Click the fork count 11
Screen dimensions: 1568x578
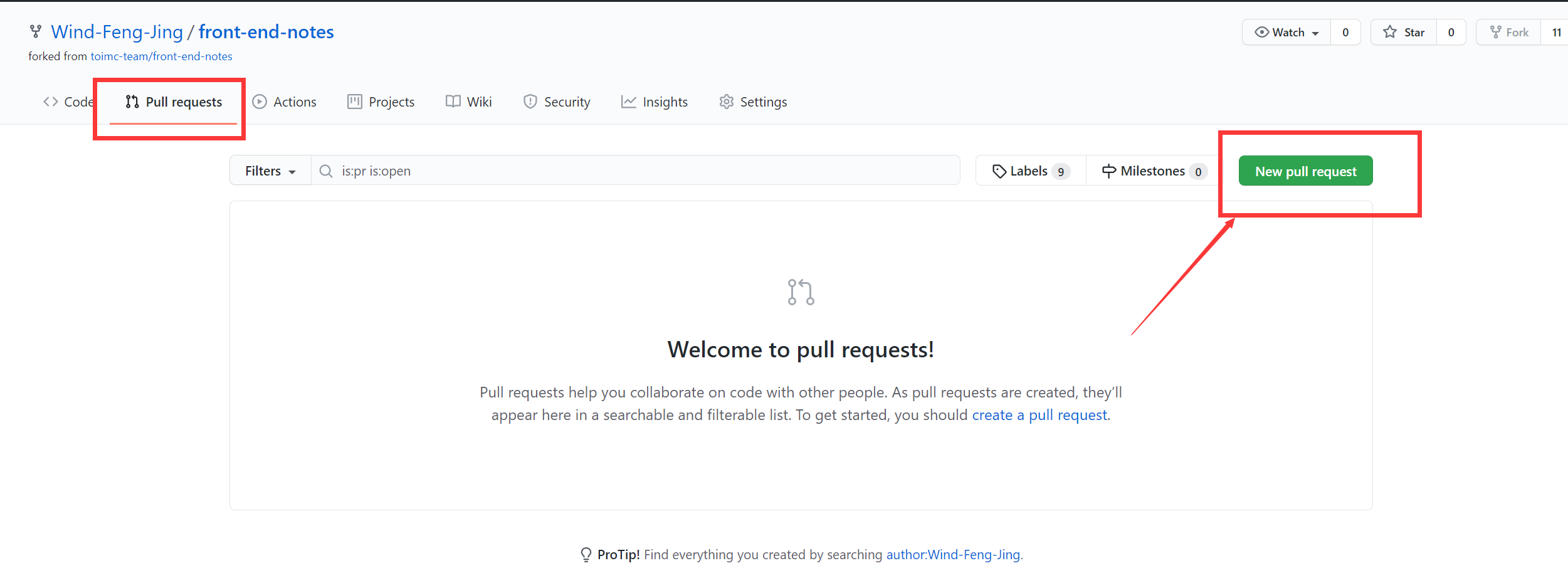pos(1555,33)
